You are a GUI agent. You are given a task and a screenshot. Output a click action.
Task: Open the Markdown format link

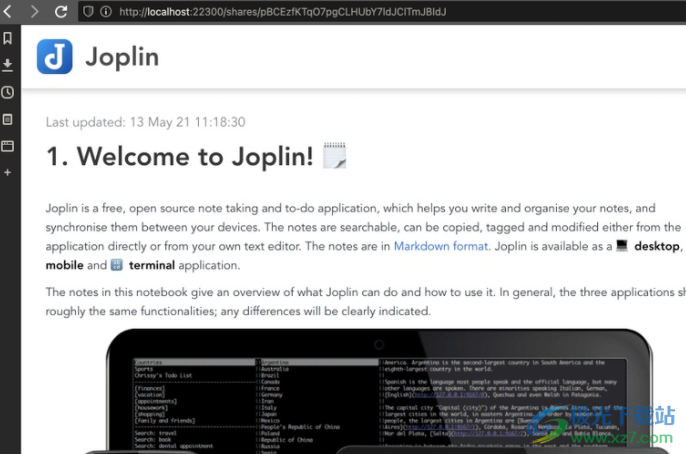(441, 246)
